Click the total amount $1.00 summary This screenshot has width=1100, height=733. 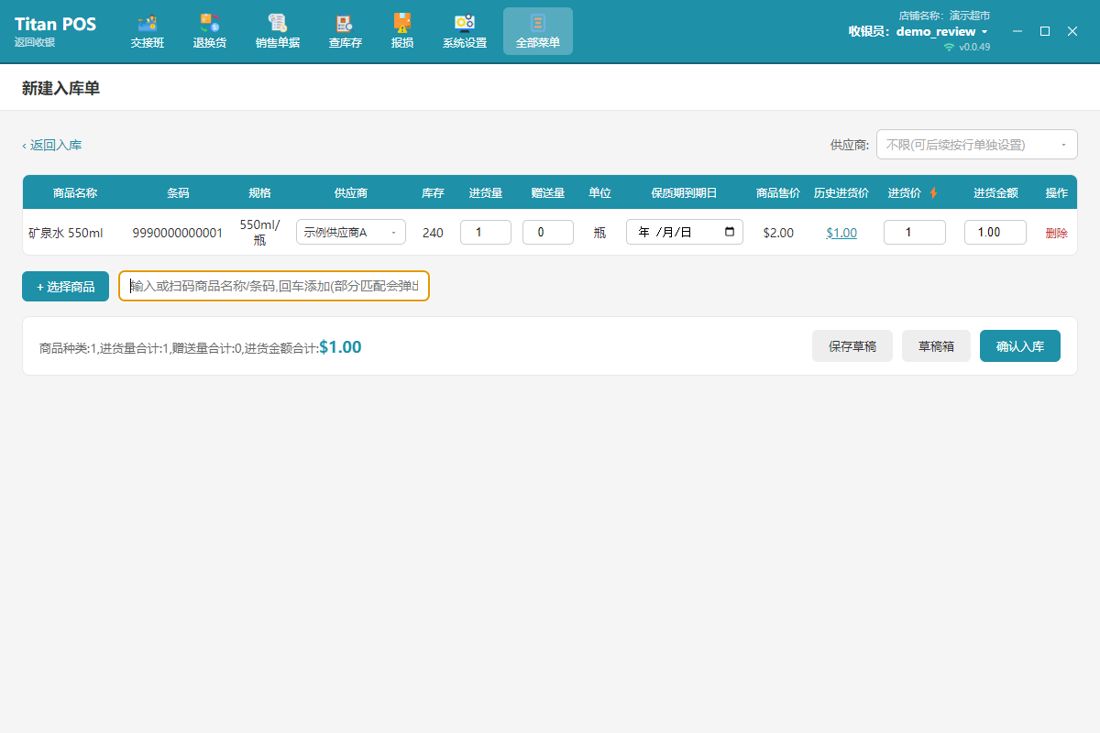(340, 347)
